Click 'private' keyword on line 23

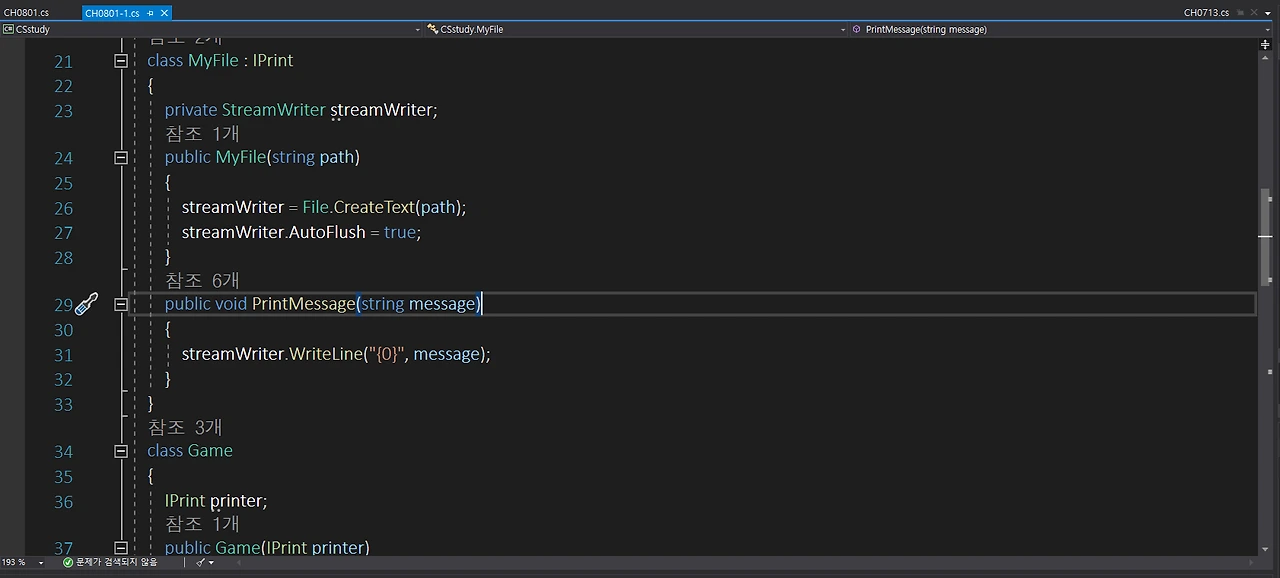click(x=191, y=110)
